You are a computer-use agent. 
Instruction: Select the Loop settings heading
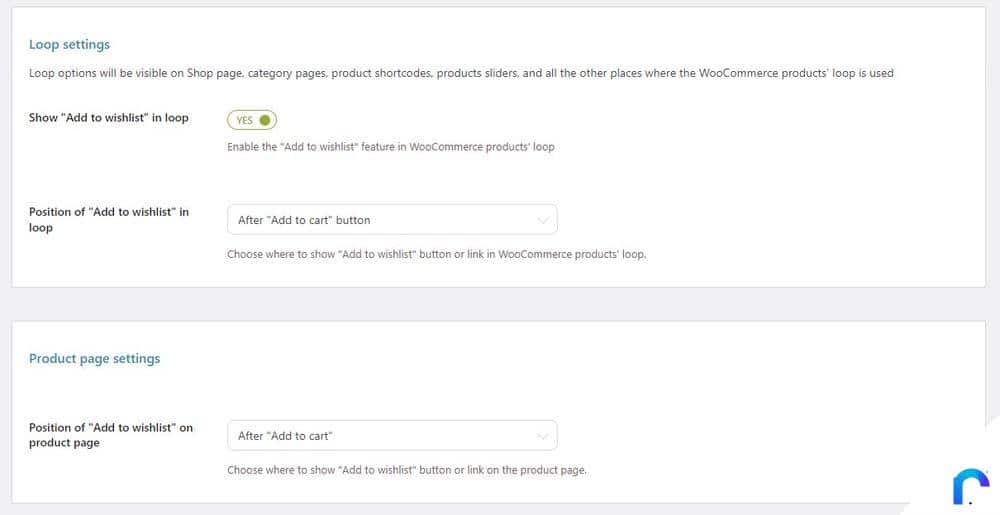point(70,45)
